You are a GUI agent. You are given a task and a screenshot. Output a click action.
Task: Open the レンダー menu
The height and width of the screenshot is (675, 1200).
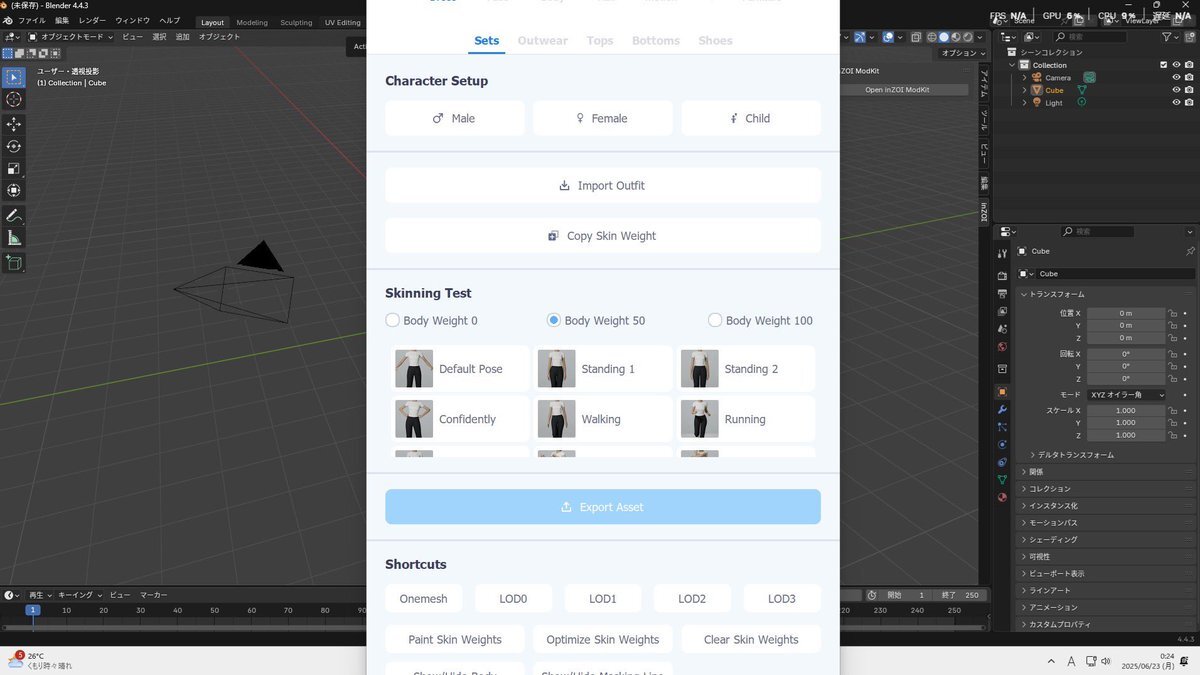click(92, 21)
